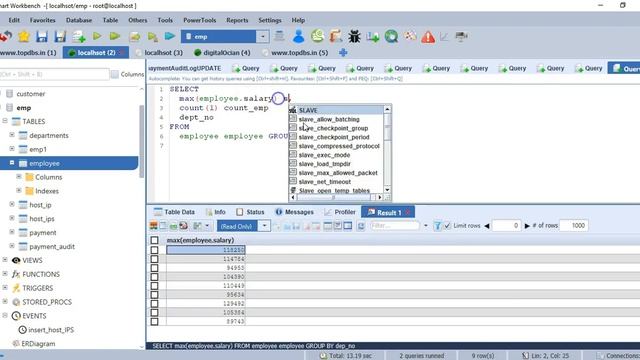Click the green globe search icon
This screenshot has width=640, height=360.
point(391,36)
